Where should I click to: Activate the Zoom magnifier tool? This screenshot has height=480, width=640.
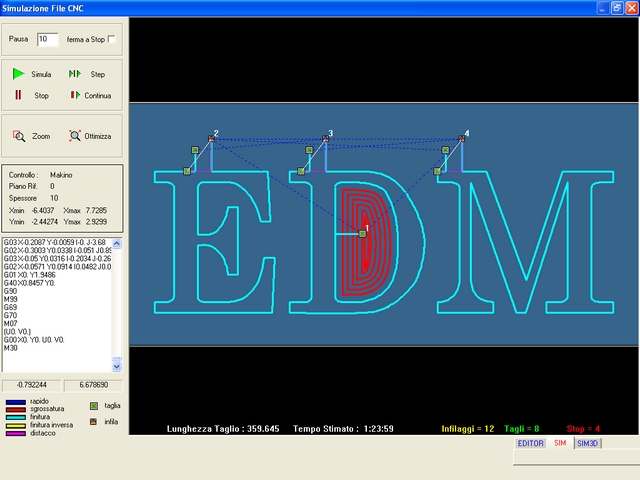click(19, 136)
